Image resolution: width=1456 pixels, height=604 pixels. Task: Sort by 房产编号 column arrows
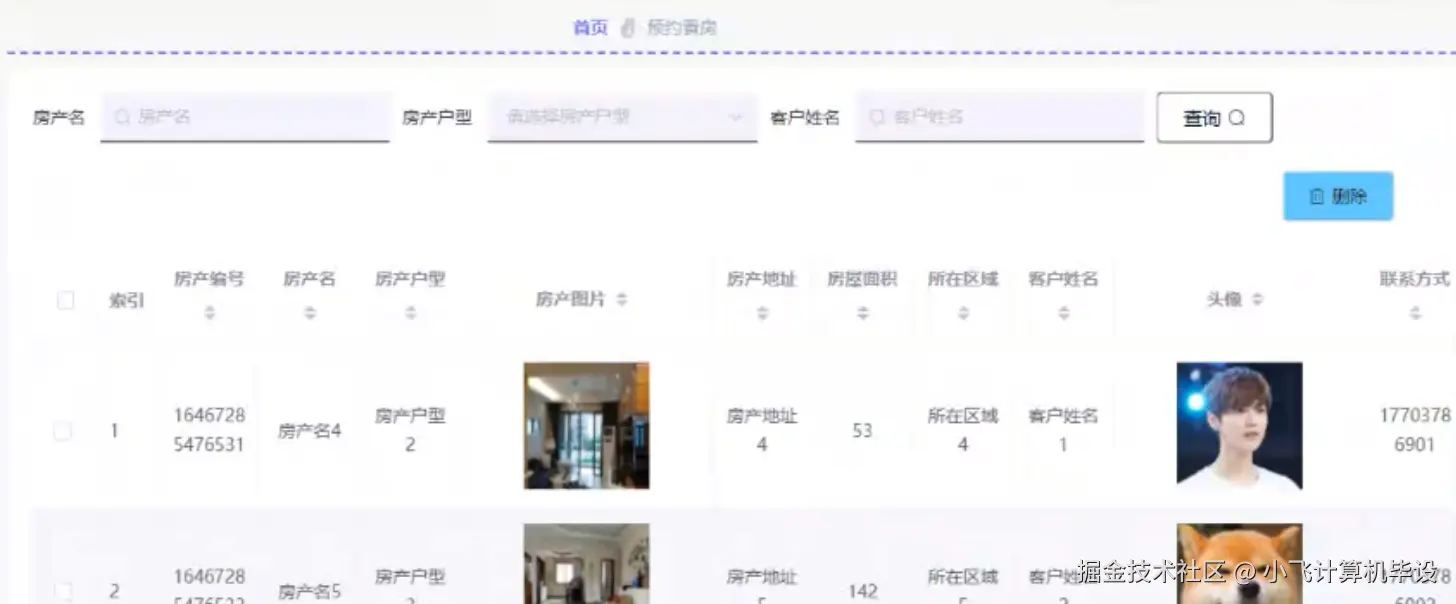coord(209,313)
